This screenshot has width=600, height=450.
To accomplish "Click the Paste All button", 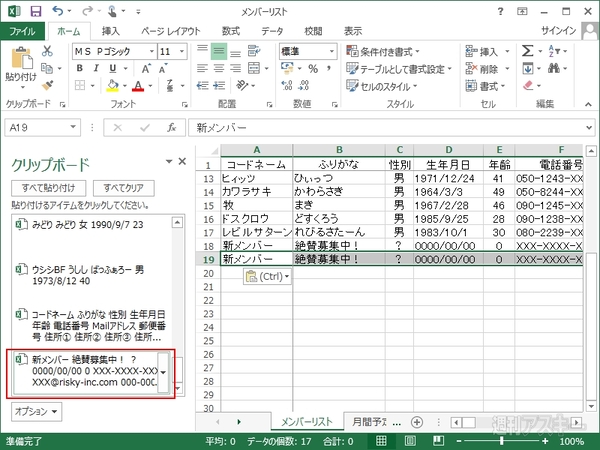I will [48, 188].
